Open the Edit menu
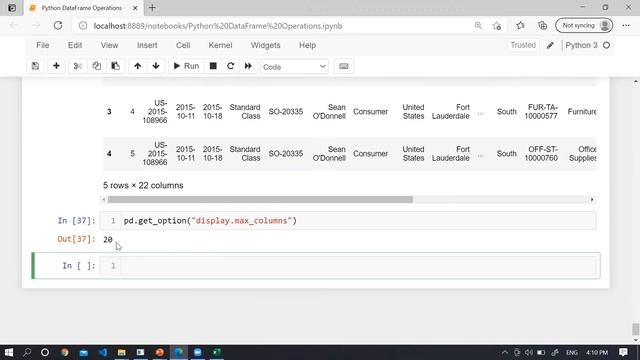This screenshot has width=640, height=360. coord(75,45)
